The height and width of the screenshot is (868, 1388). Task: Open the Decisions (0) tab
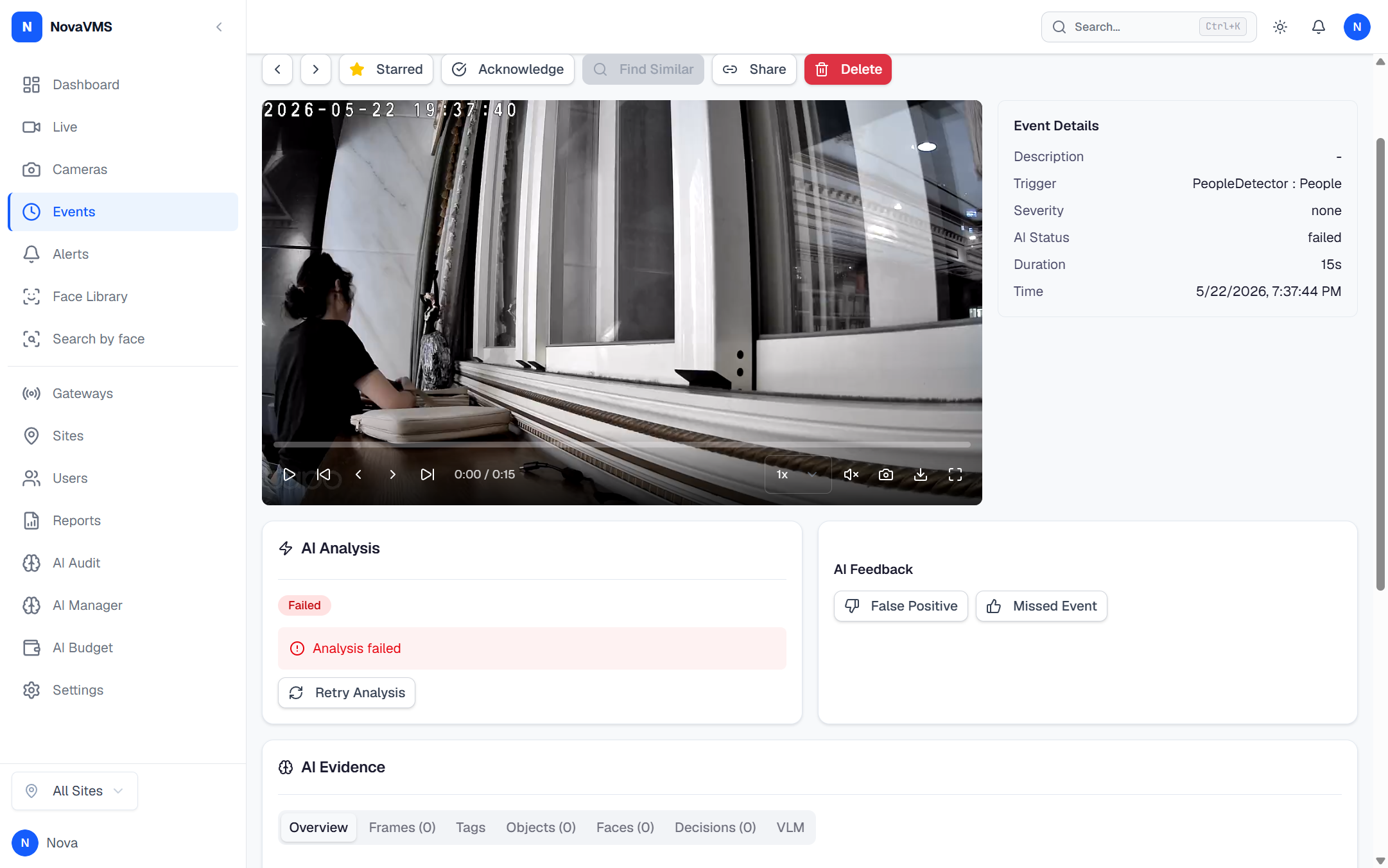pyautogui.click(x=715, y=828)
